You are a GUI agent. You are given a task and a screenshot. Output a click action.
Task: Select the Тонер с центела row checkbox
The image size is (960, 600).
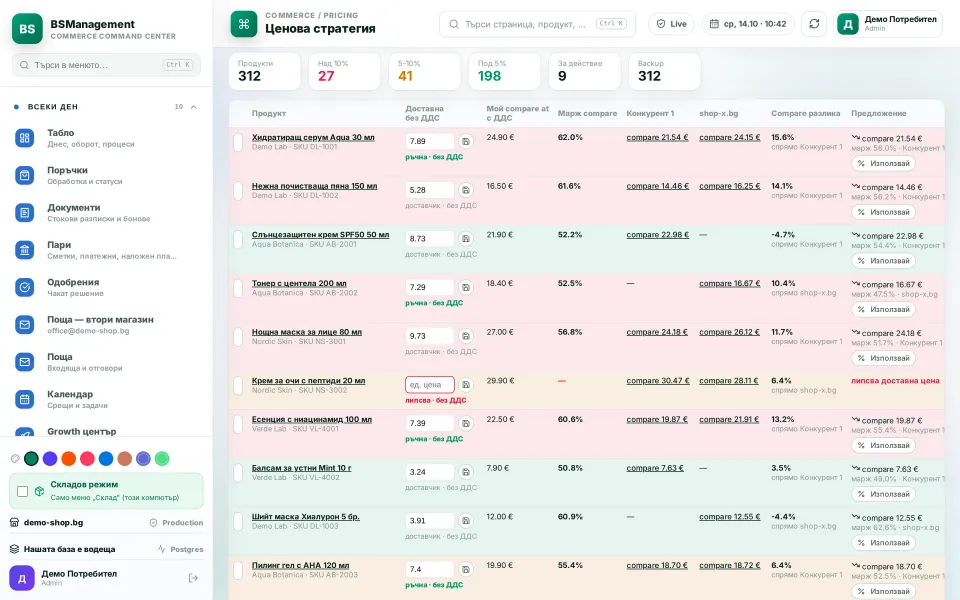238,288
